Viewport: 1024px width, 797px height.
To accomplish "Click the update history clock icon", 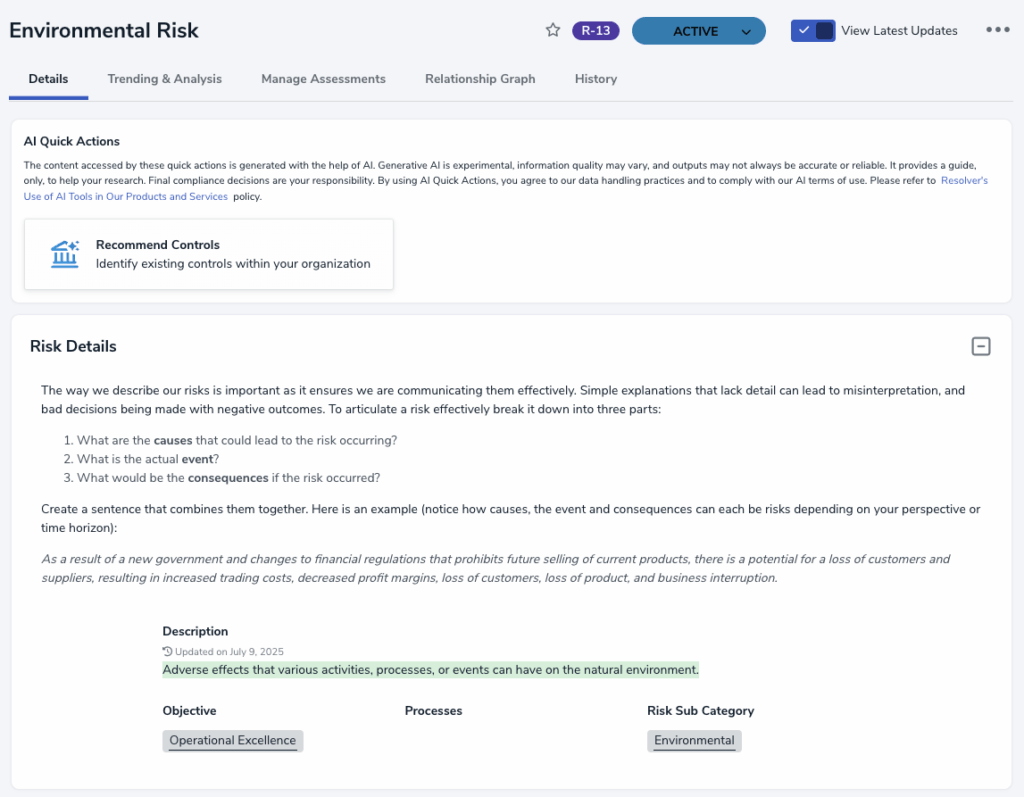I will click(167, 651).
